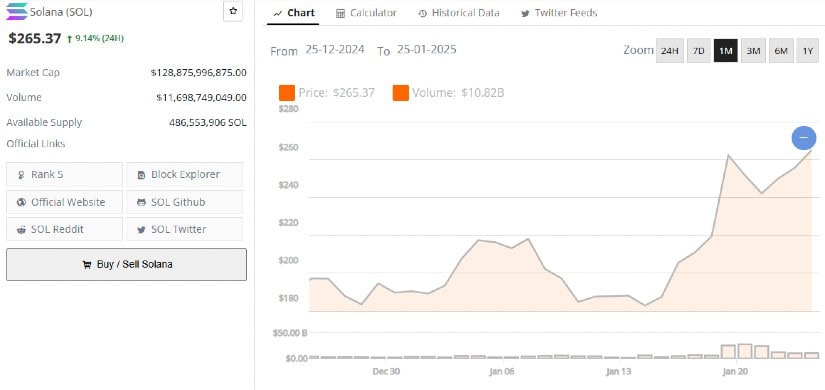
Task: Click the shopping cart icon on Buy button
Action: 87,265
